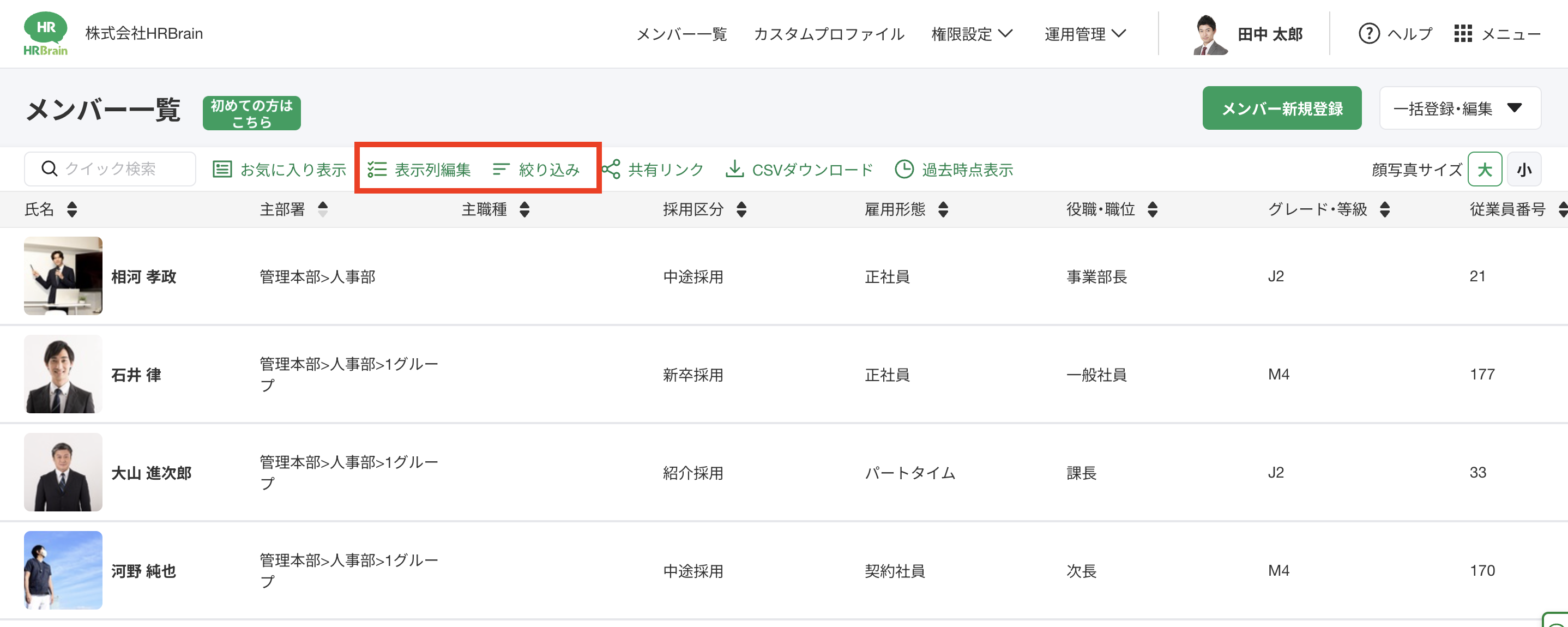1568x627 pixels.
Task: Click the help question mark icon
Action: tap(1369, 33)
